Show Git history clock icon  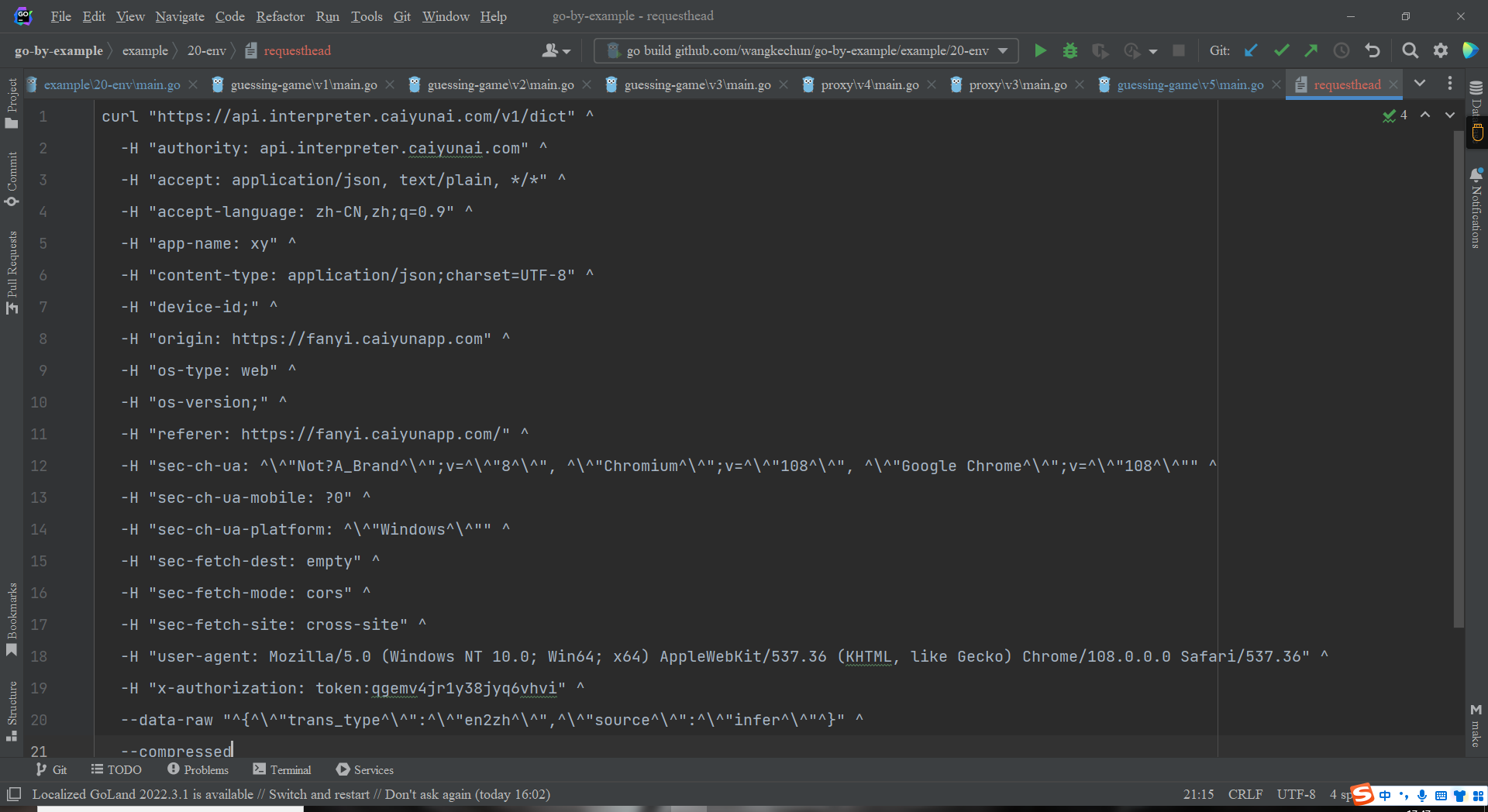pos(1341,51)
